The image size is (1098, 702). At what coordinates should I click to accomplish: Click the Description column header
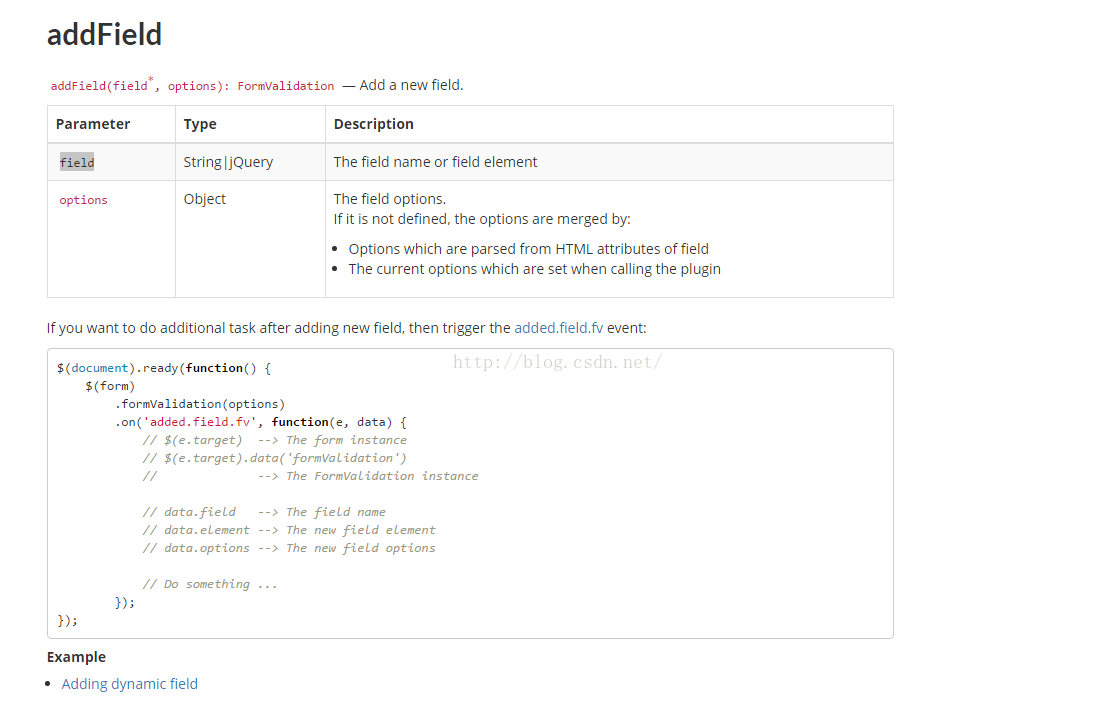373,124
